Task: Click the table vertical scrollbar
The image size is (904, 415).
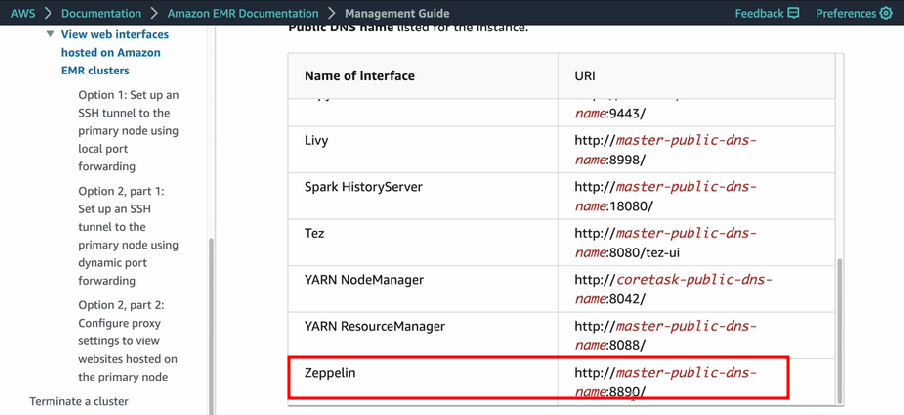Action: [839, 331]
